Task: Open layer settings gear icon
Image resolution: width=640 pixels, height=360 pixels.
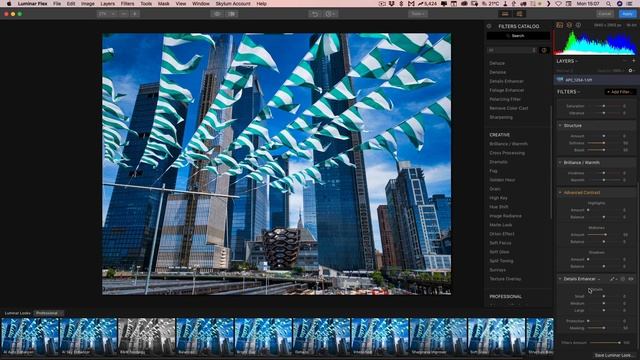Action: [x=631, y=71]
